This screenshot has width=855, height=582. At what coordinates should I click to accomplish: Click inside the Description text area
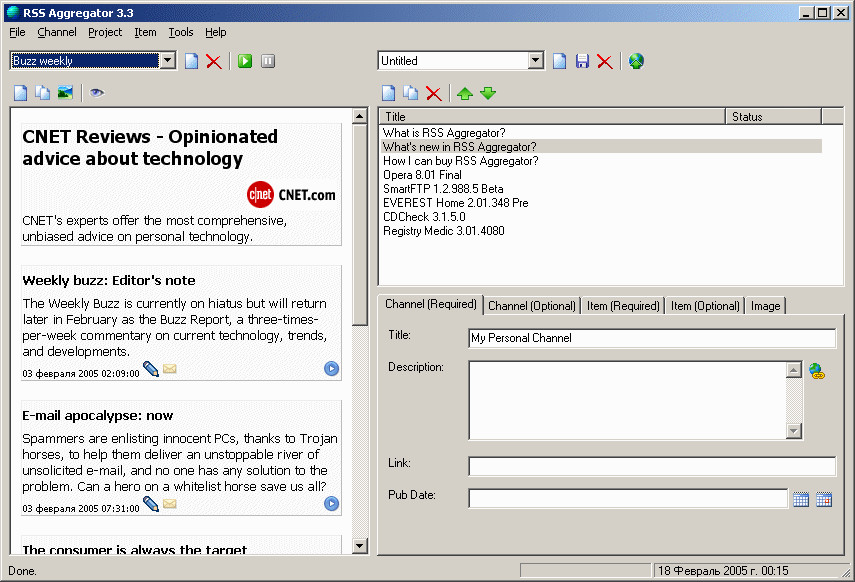[x=628, y=400]
